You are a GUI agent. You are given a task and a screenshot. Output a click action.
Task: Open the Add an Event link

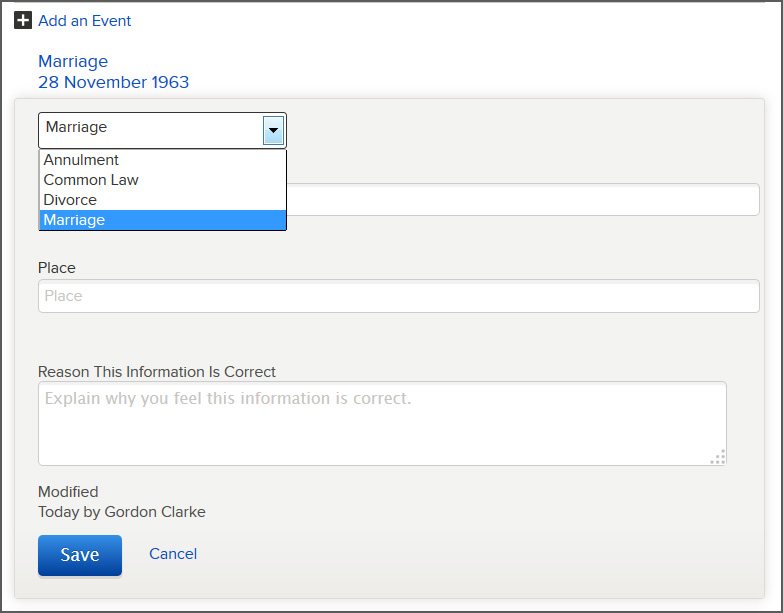84,21
